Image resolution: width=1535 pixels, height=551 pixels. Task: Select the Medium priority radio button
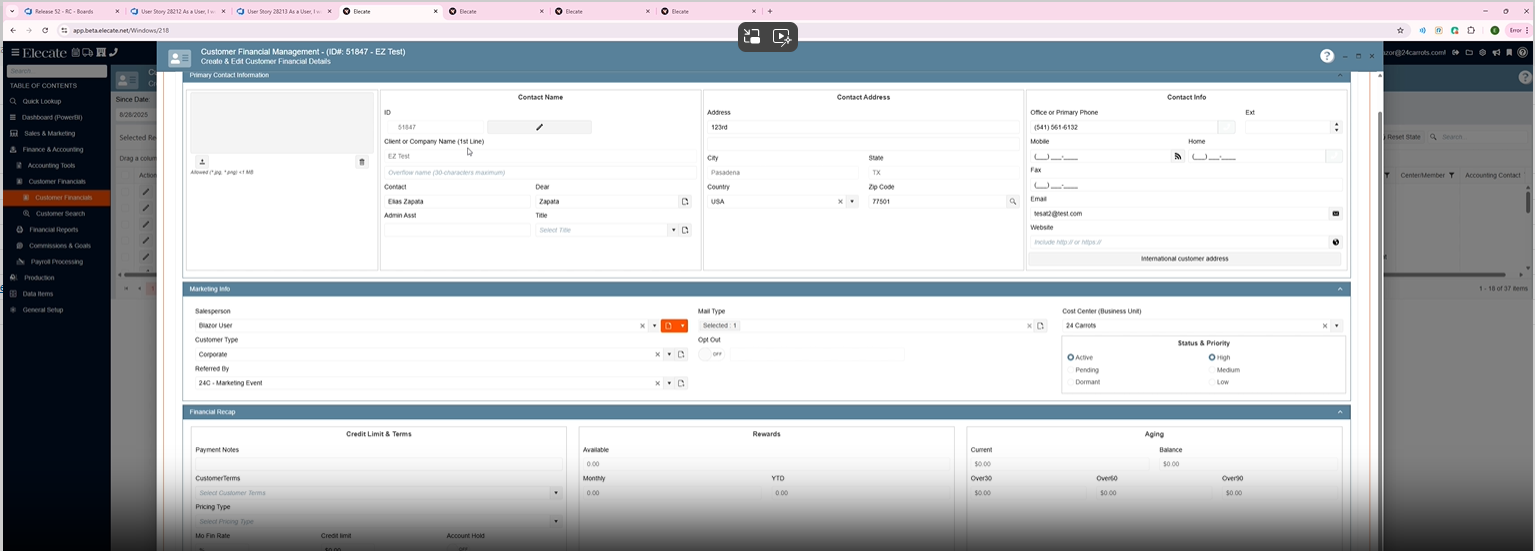tap(1212, 370)
